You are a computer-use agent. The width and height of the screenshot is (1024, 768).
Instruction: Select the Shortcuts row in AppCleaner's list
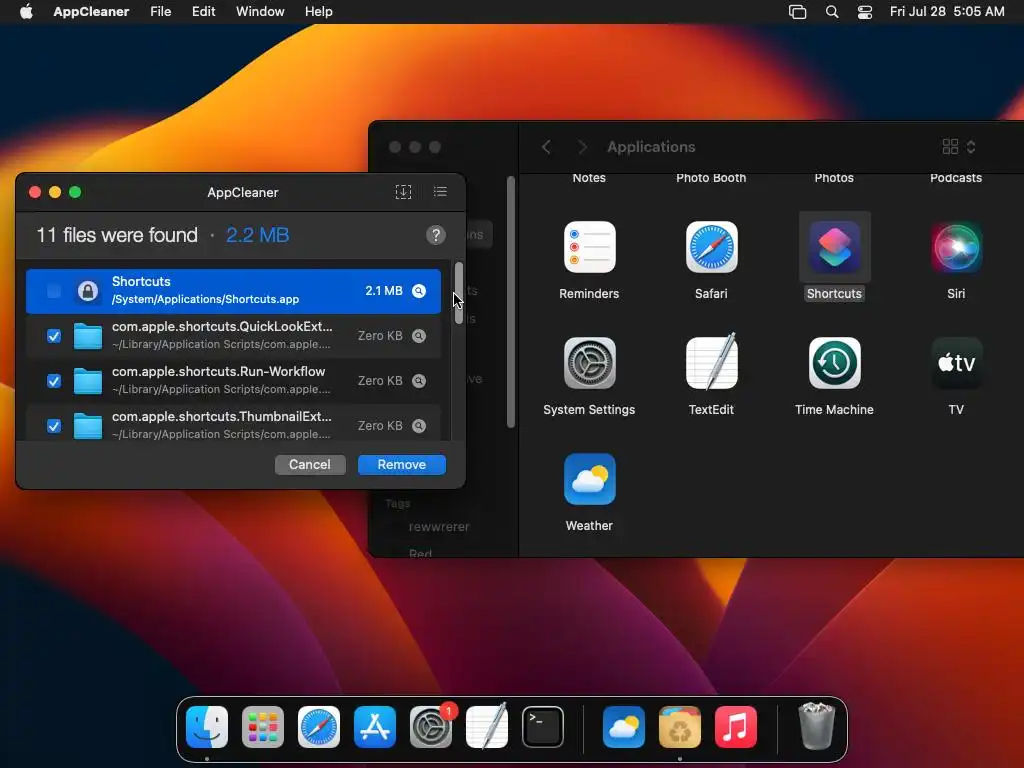pyautogui.click(x=233, y=291)
